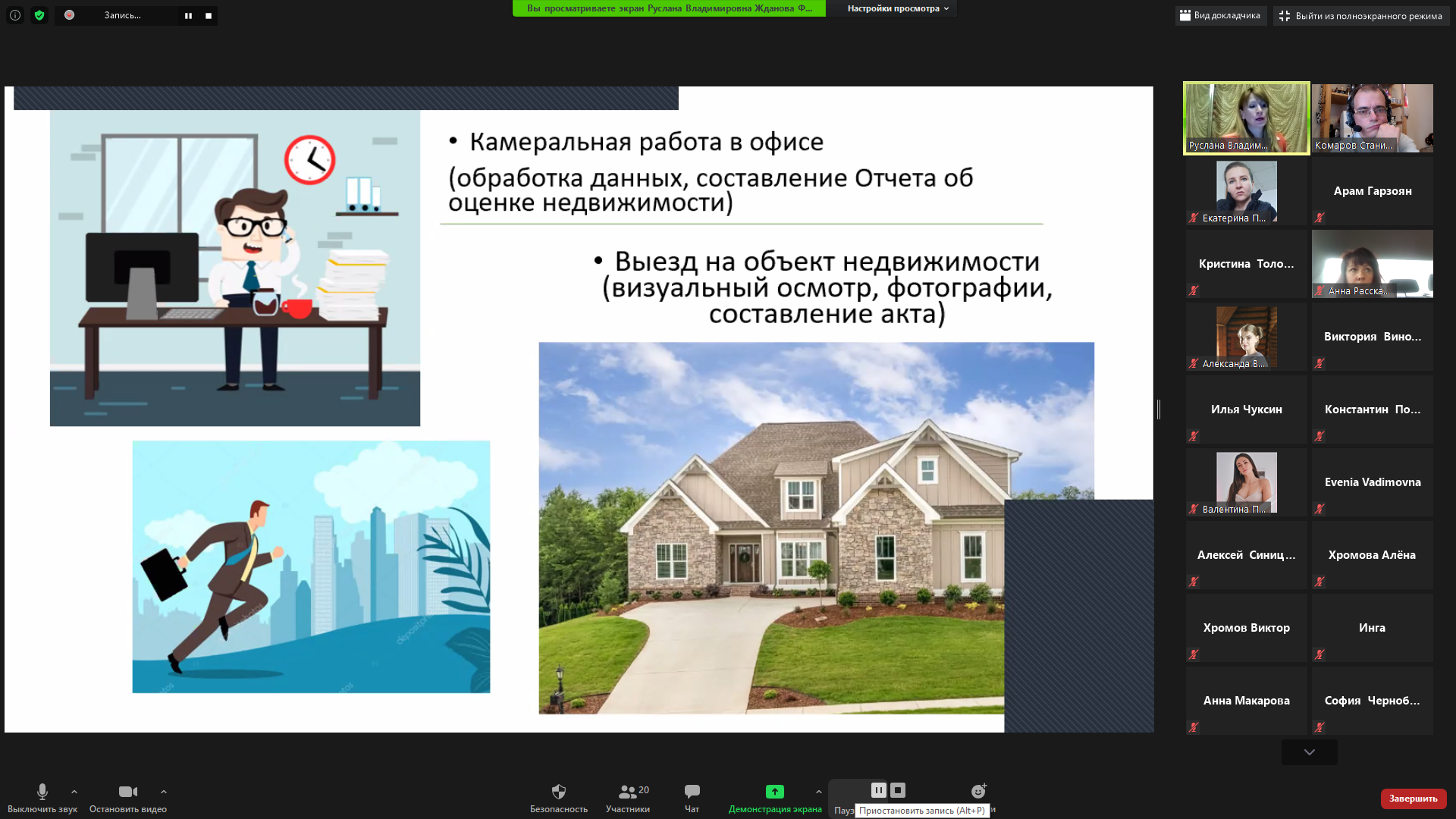The width and height of the screenshot is (1456, 819).
Task: Click slide text Камеральная работа в офисе
Action: [646, 142]
